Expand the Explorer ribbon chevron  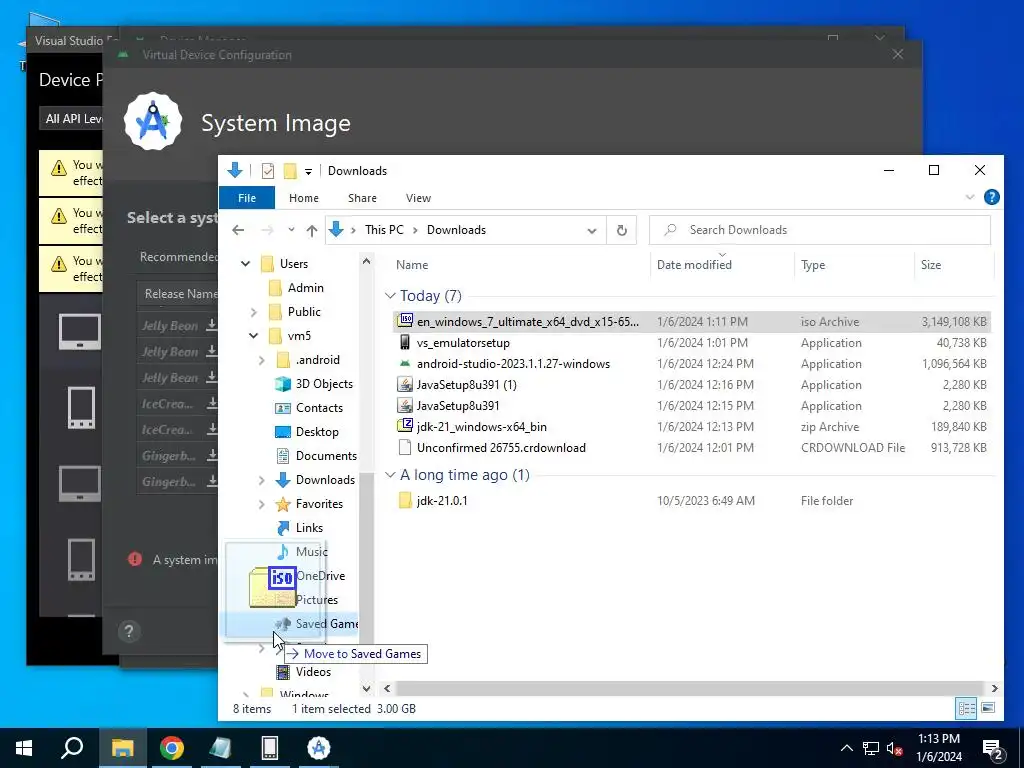pyautogui.click(x=970, y=197)
